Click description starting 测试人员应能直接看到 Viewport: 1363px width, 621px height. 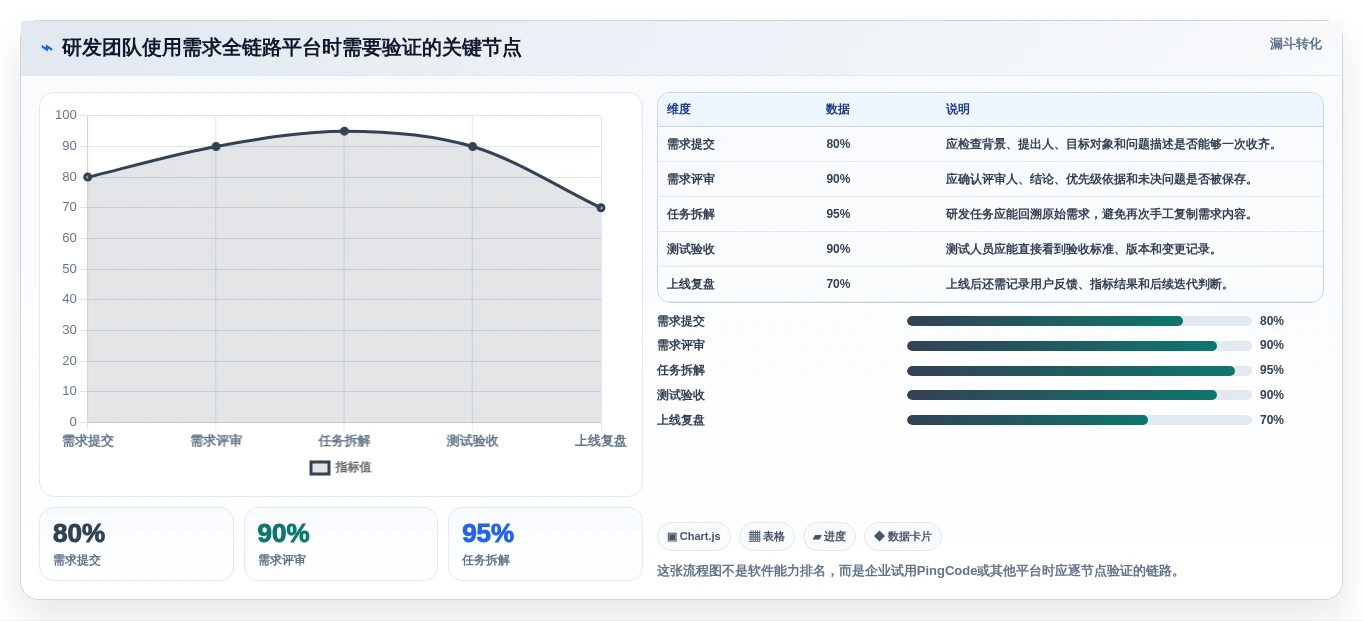[x=1082, y=249]
